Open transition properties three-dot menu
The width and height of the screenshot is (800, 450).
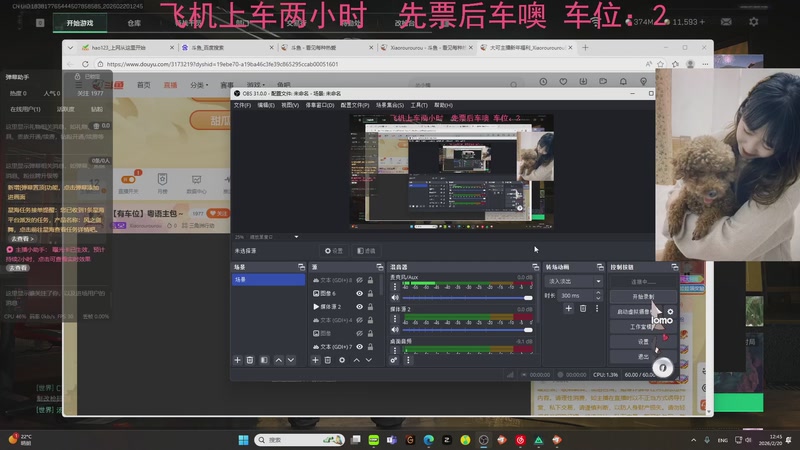click(x=597, y=308)
